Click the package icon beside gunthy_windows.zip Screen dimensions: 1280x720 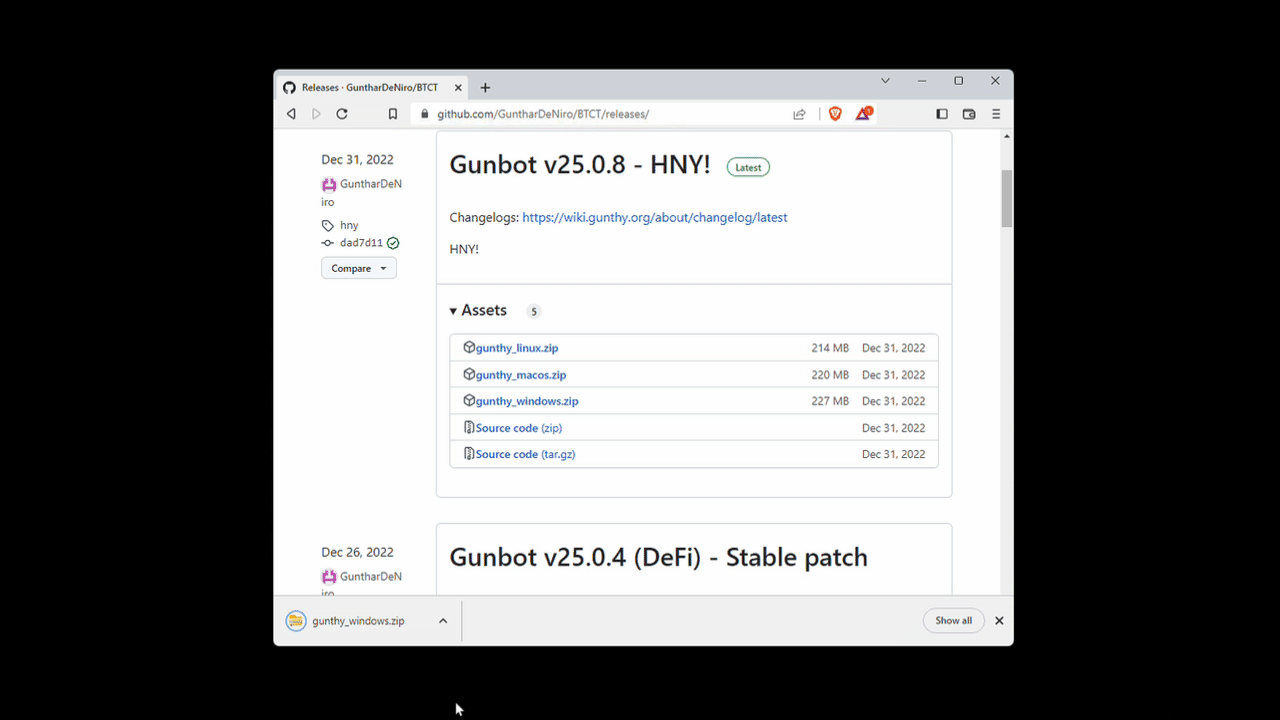[469, 401]
